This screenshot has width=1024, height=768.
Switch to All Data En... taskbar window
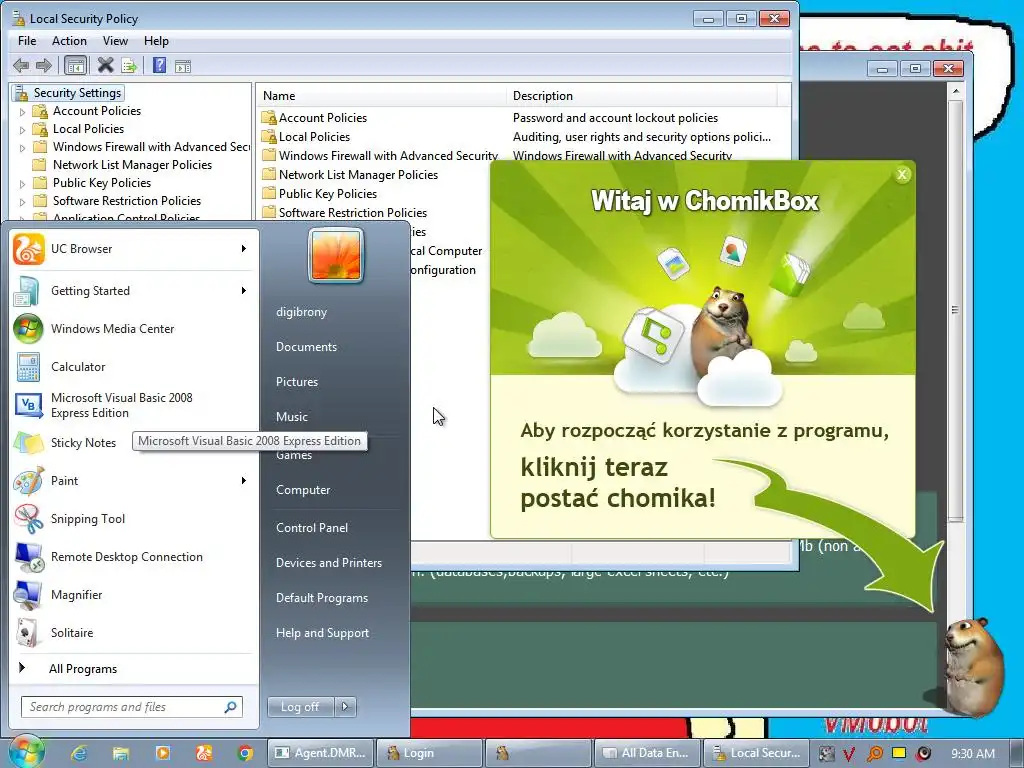tap(646, 753)
